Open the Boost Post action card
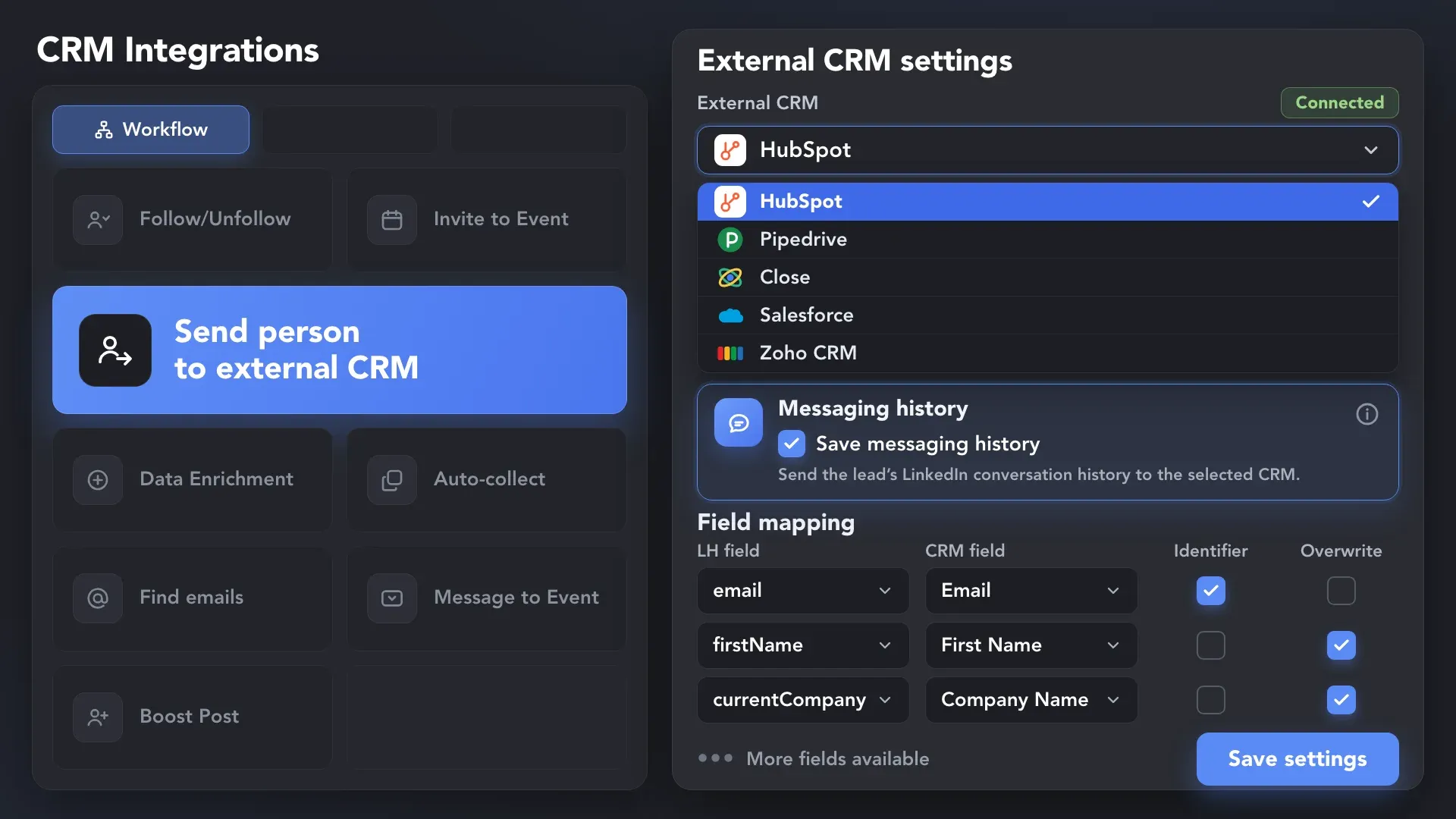 point(193,717)
